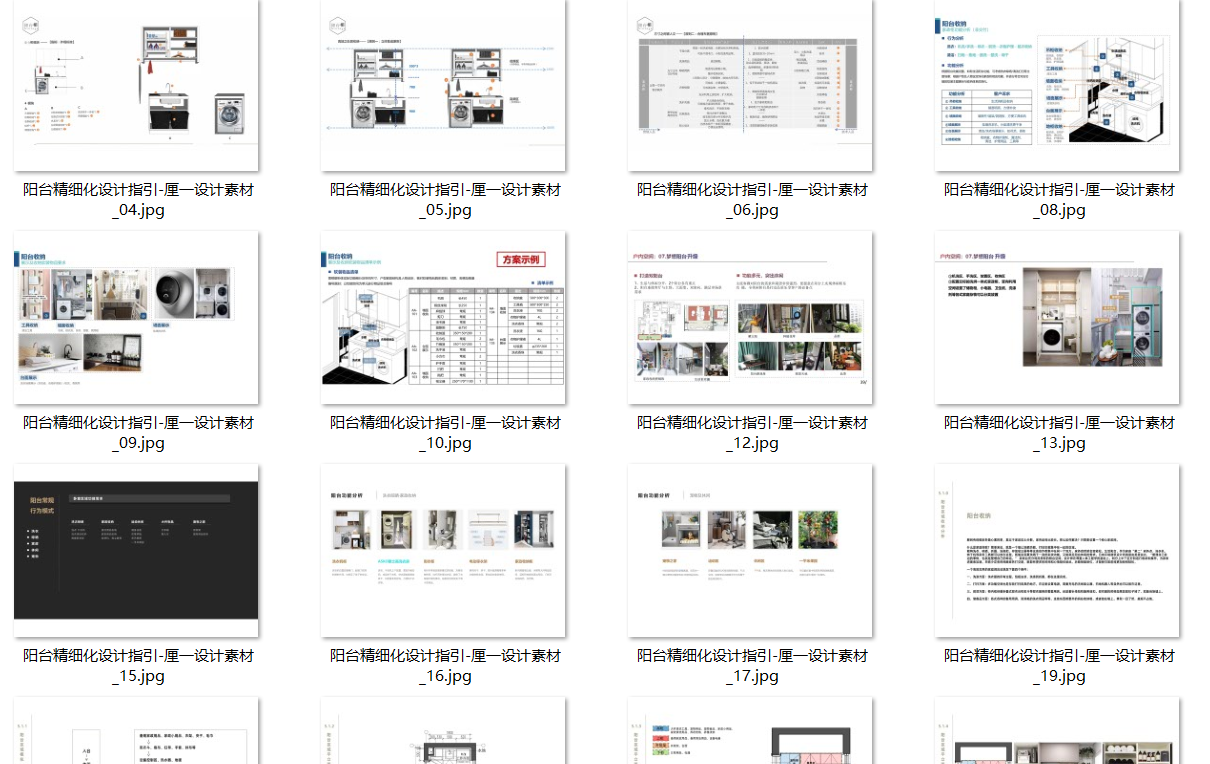Select the thumbnail for file _08.jpg
Screen dimensions: 1210x764
1056,85
